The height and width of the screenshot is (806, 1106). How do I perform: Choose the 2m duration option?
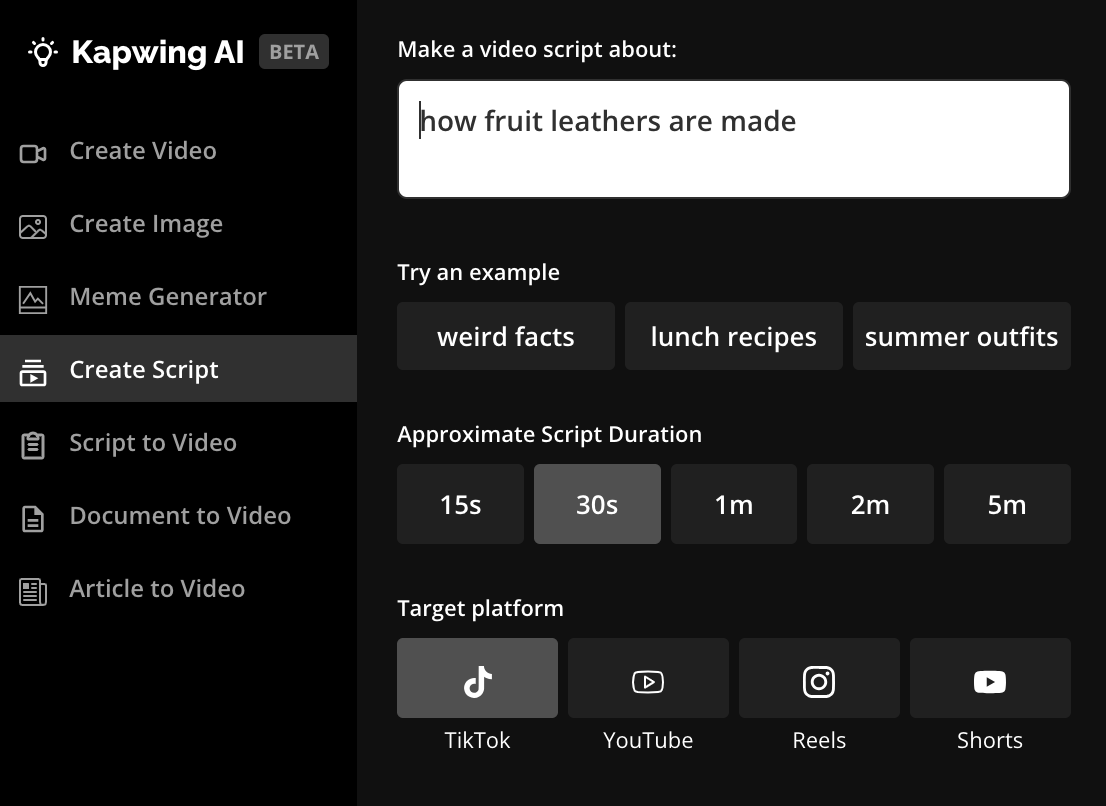point(870,504)
